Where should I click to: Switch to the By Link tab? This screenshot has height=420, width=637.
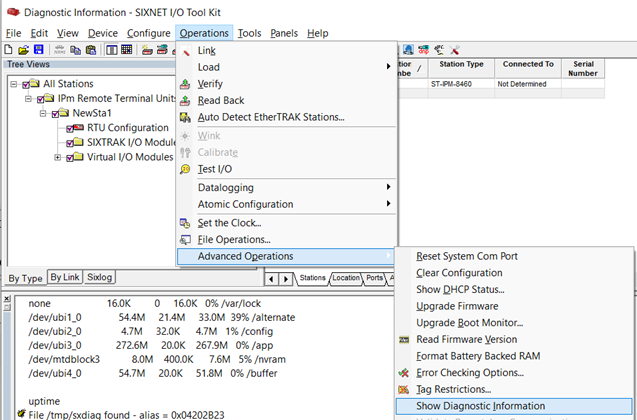[x=65, y=277]
